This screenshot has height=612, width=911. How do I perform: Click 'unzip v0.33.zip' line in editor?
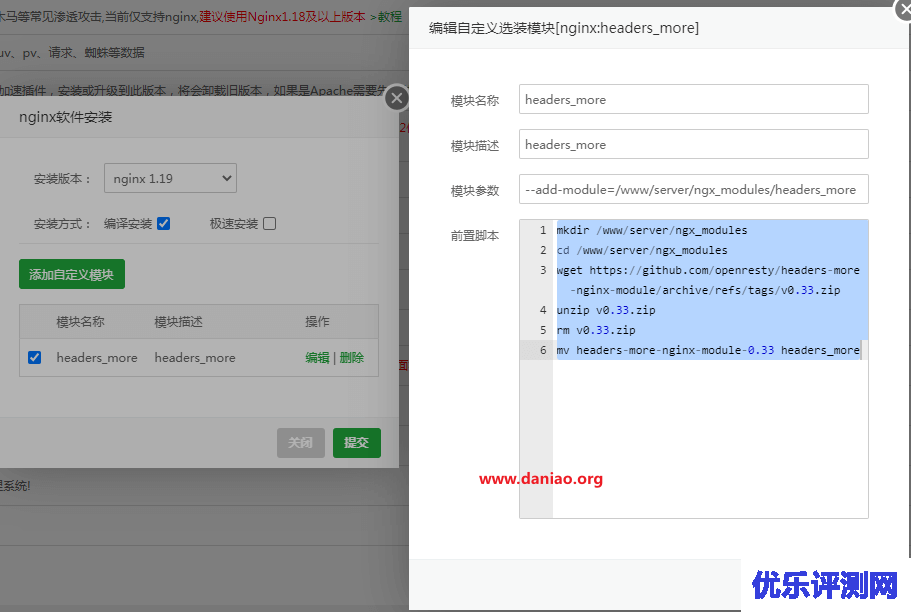pos(606,310)
